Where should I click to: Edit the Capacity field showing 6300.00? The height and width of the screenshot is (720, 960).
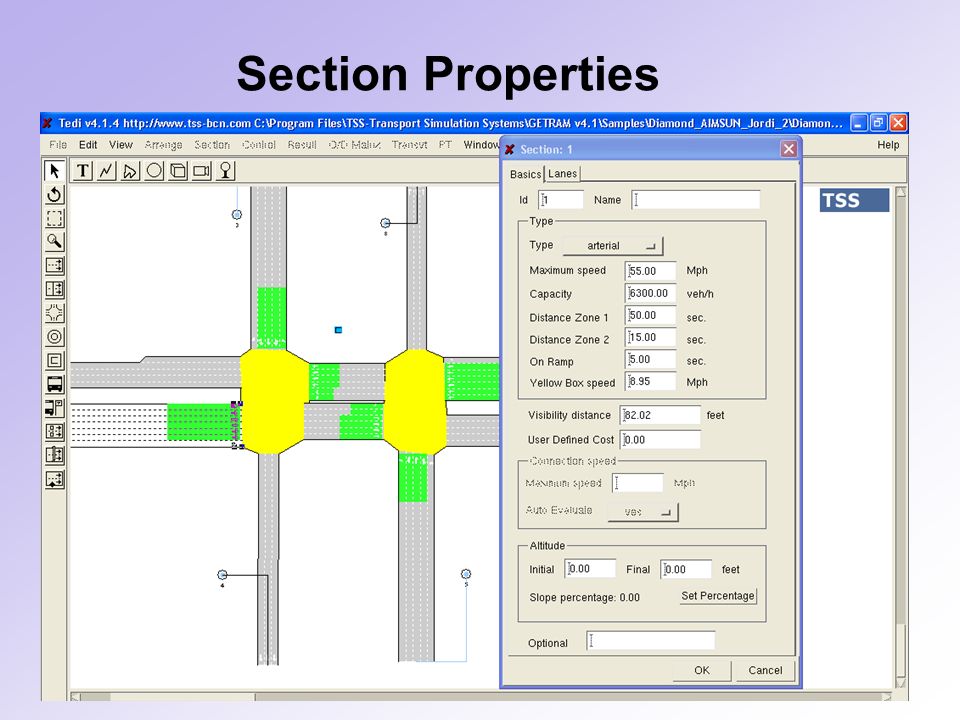point(650,293)
